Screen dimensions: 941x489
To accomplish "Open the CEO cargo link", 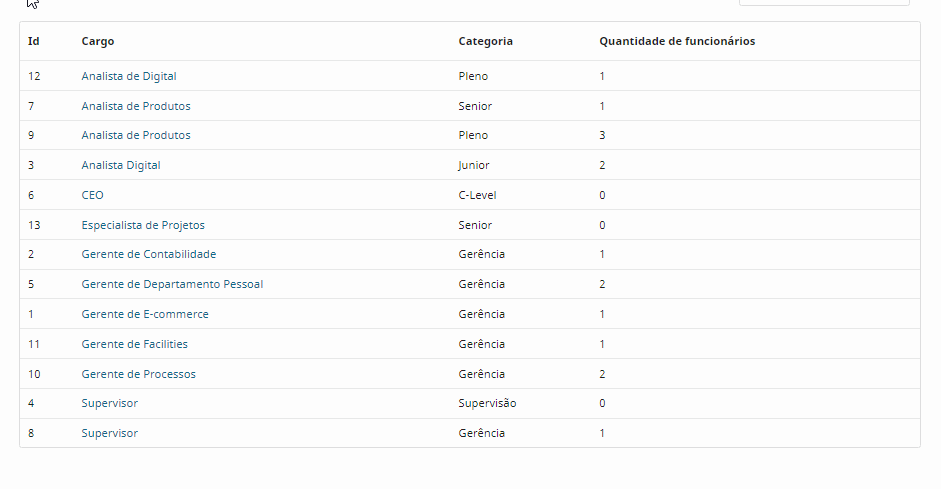I will (92, 195).
